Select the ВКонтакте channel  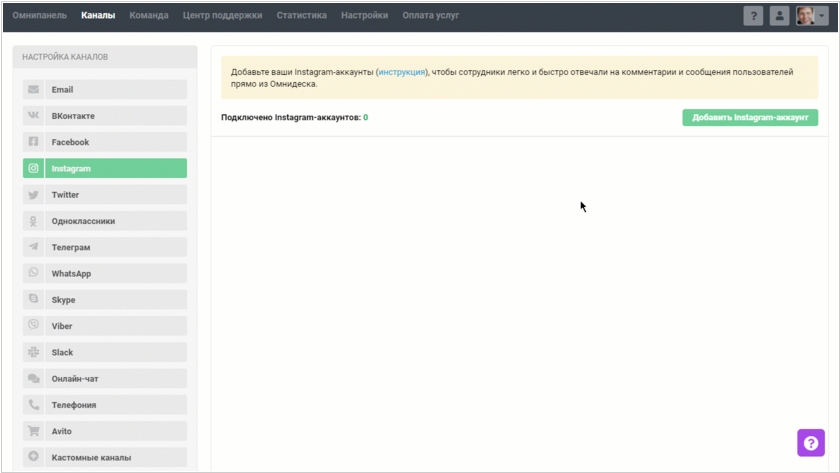105,116
